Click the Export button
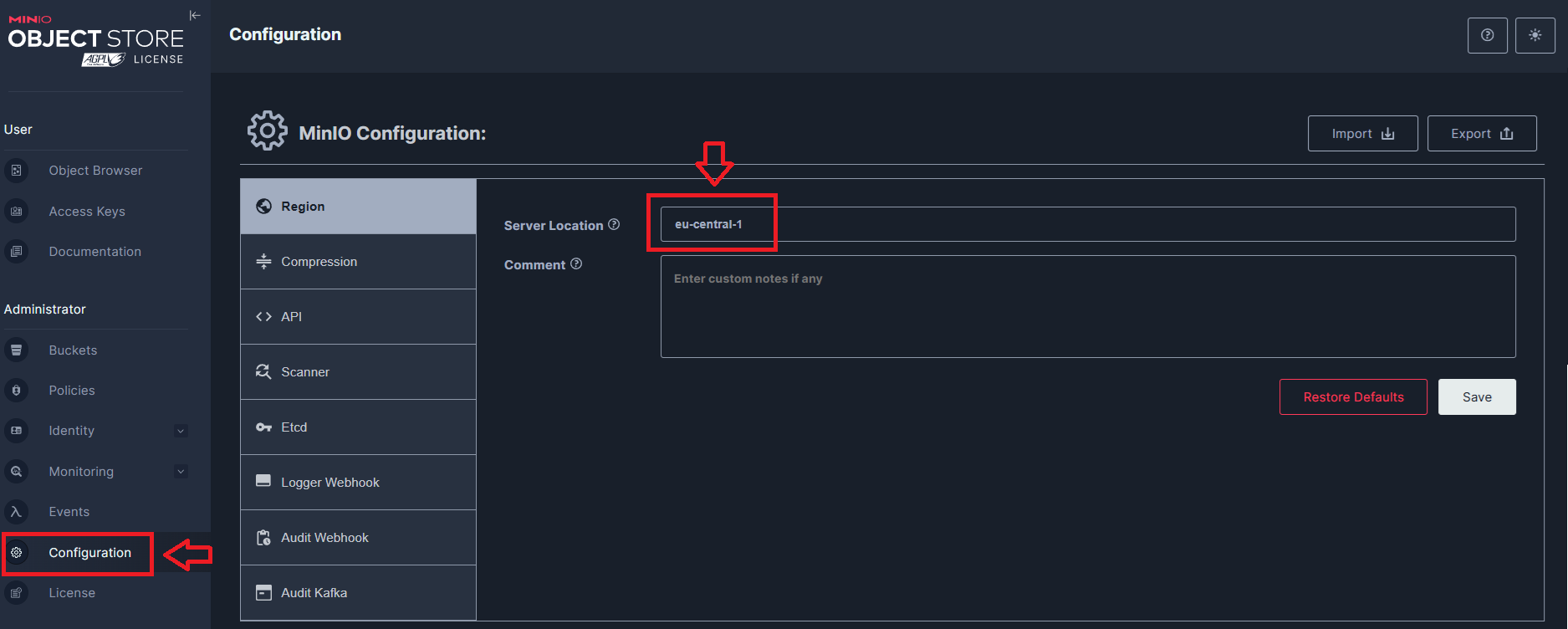The height and width of the screenshot is (629, 1568). point(1482,134)
